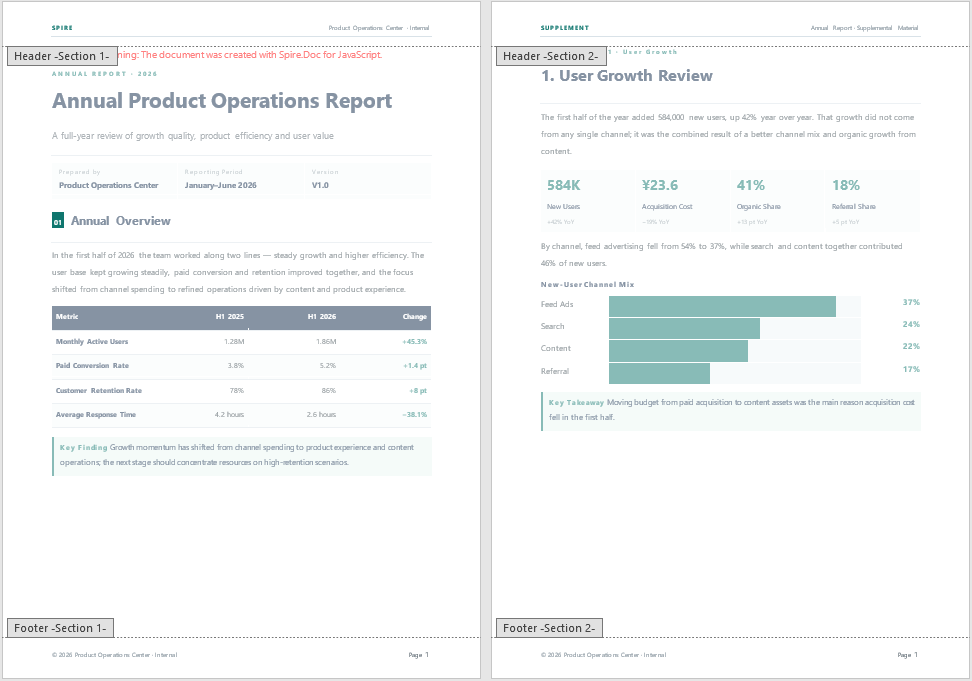Click the "86%" table cell

click(x=329, y=390)
